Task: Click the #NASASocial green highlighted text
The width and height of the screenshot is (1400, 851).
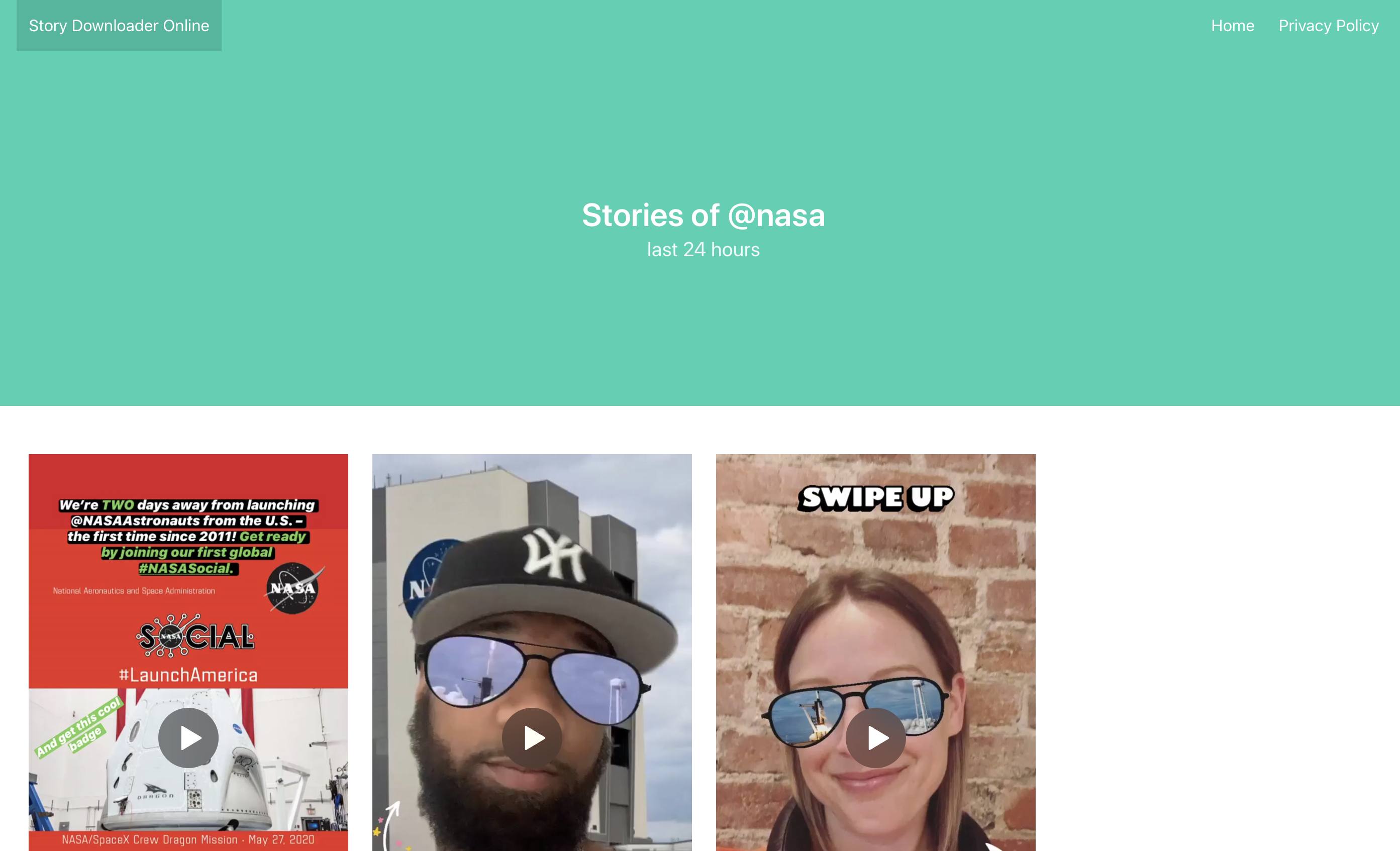Action: 188,568
